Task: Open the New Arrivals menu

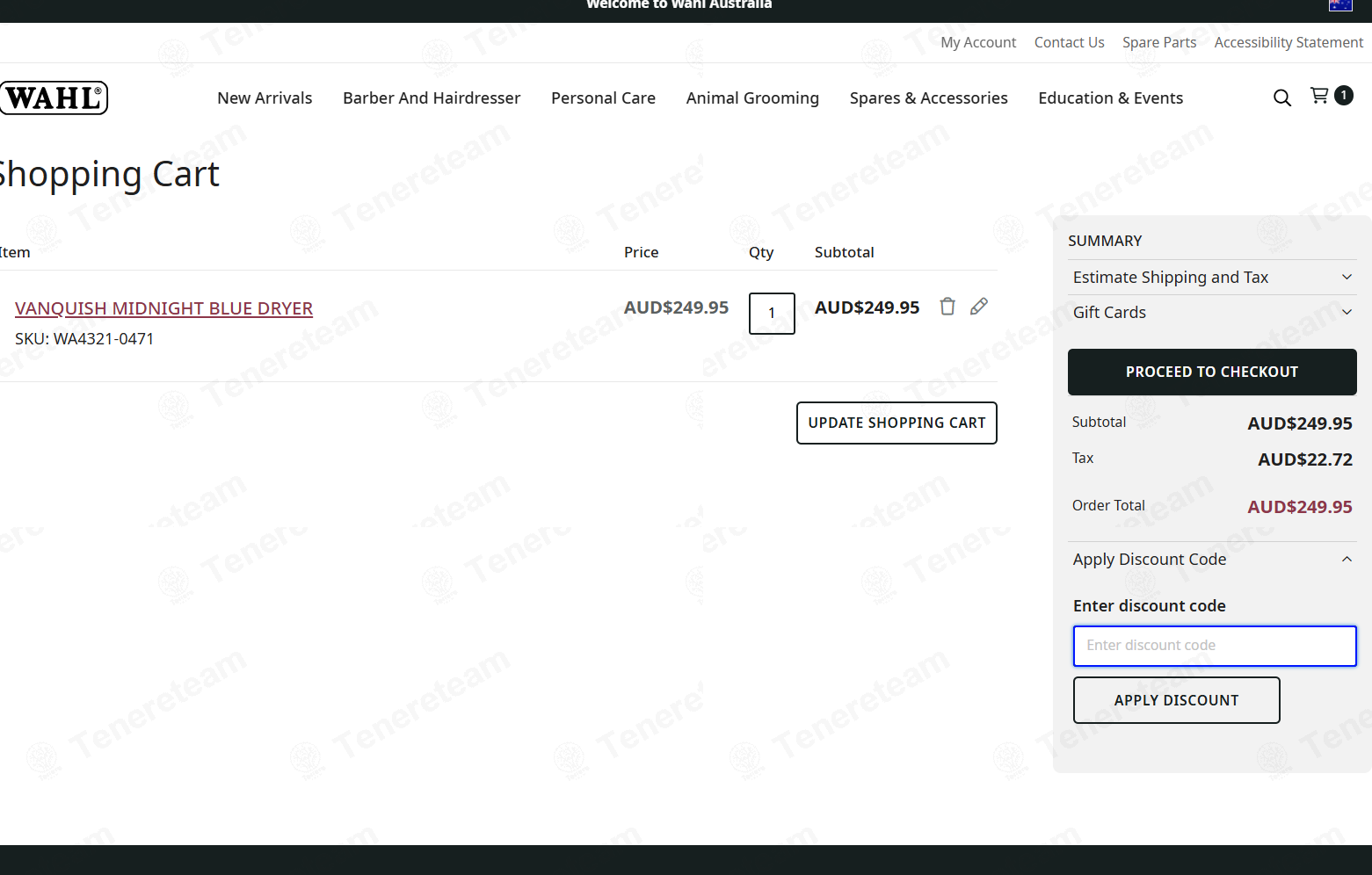Action: pos(265,98)
